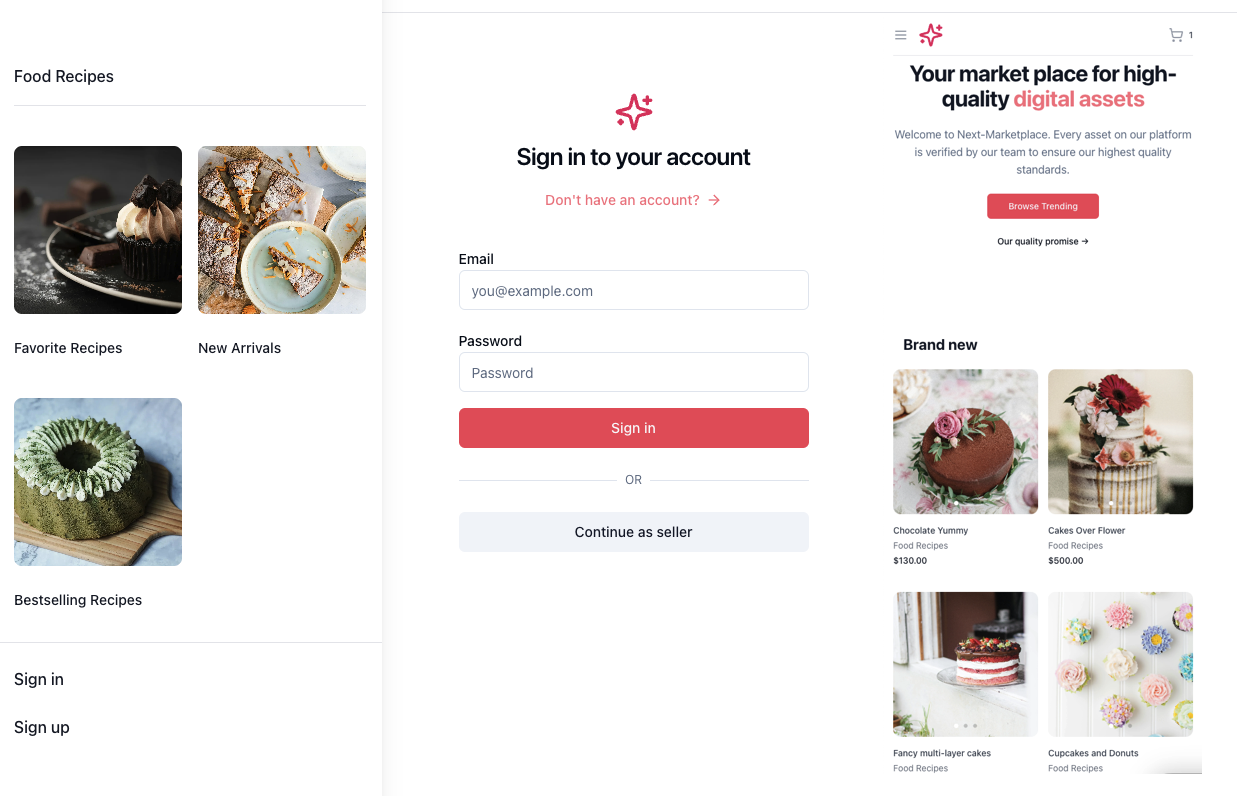Click Continue as seller button
Viewport: 1242px width, 796px height.
[633, 532]
